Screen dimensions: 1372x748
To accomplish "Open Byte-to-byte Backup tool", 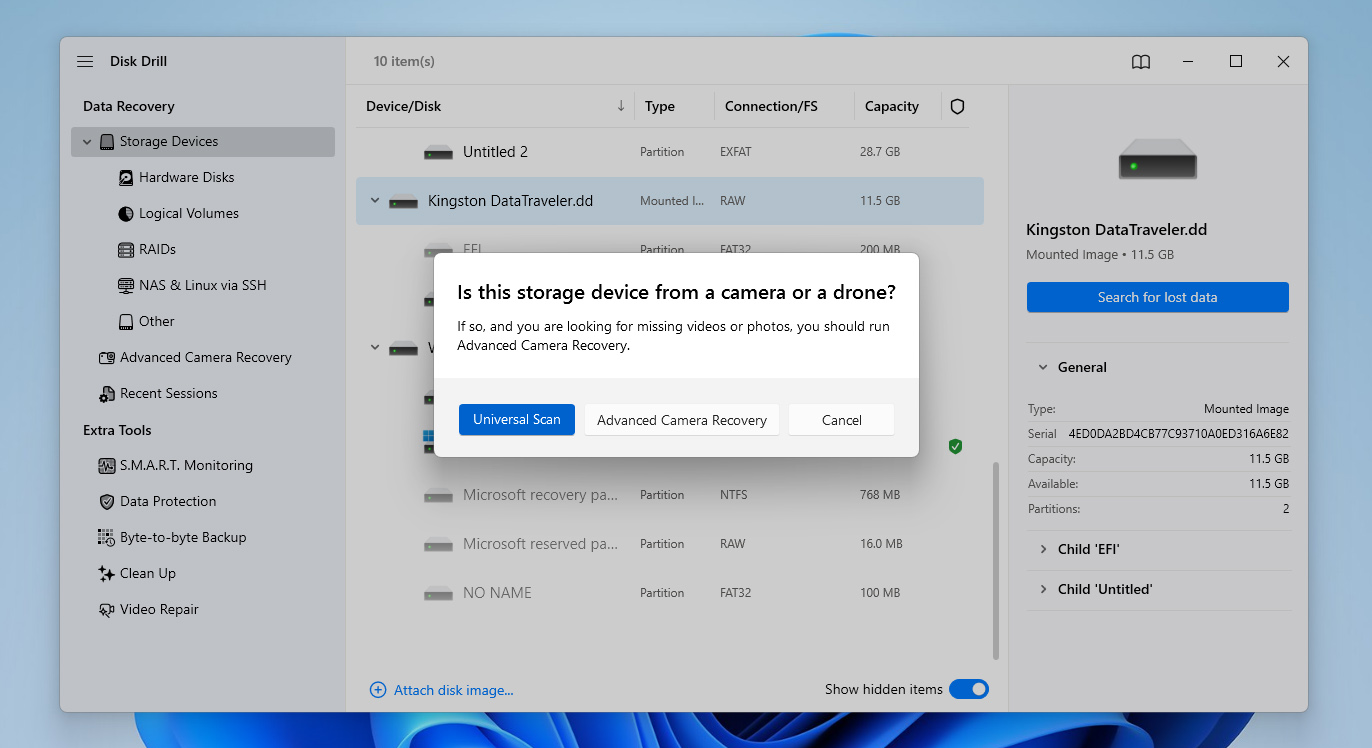I will coord(182,537).
